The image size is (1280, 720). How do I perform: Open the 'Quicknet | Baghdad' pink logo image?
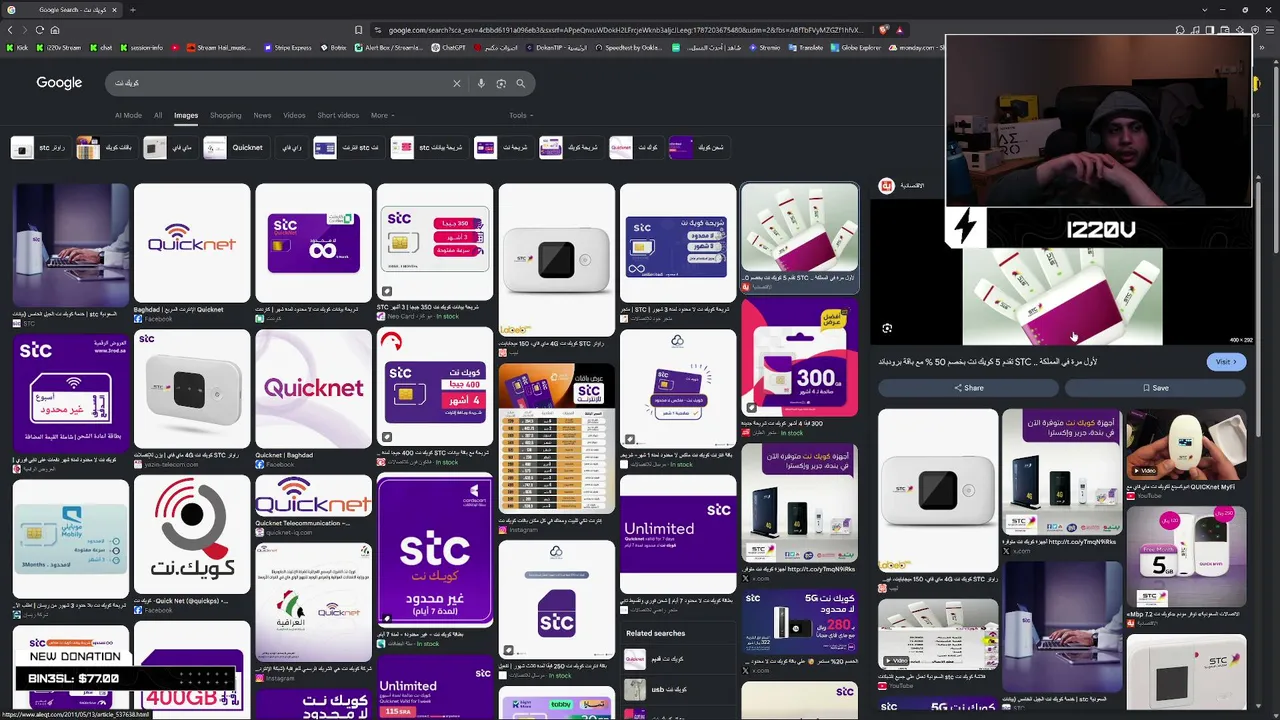(x=313, y=390)
